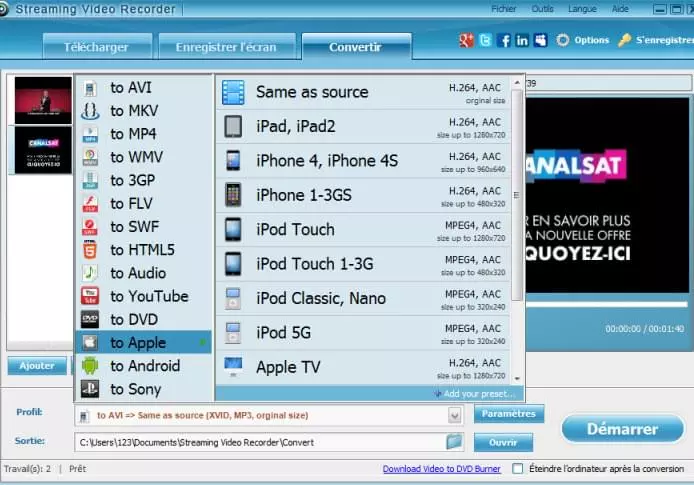694x485 pixels.
Task: Open the Enregistrer l'écran tab
Action: tap(227, 46)
